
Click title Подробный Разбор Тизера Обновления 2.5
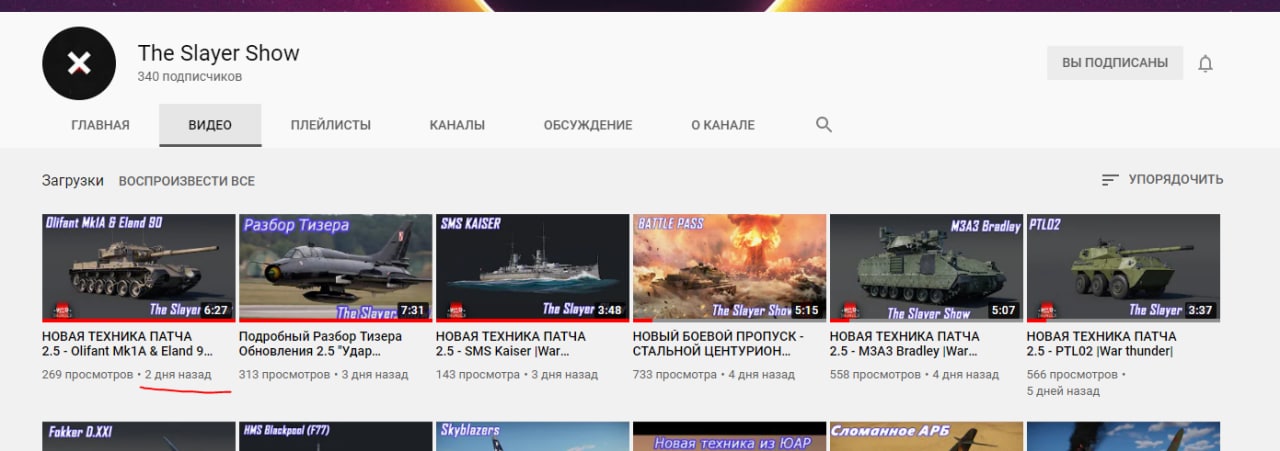[x=321, y=344]
